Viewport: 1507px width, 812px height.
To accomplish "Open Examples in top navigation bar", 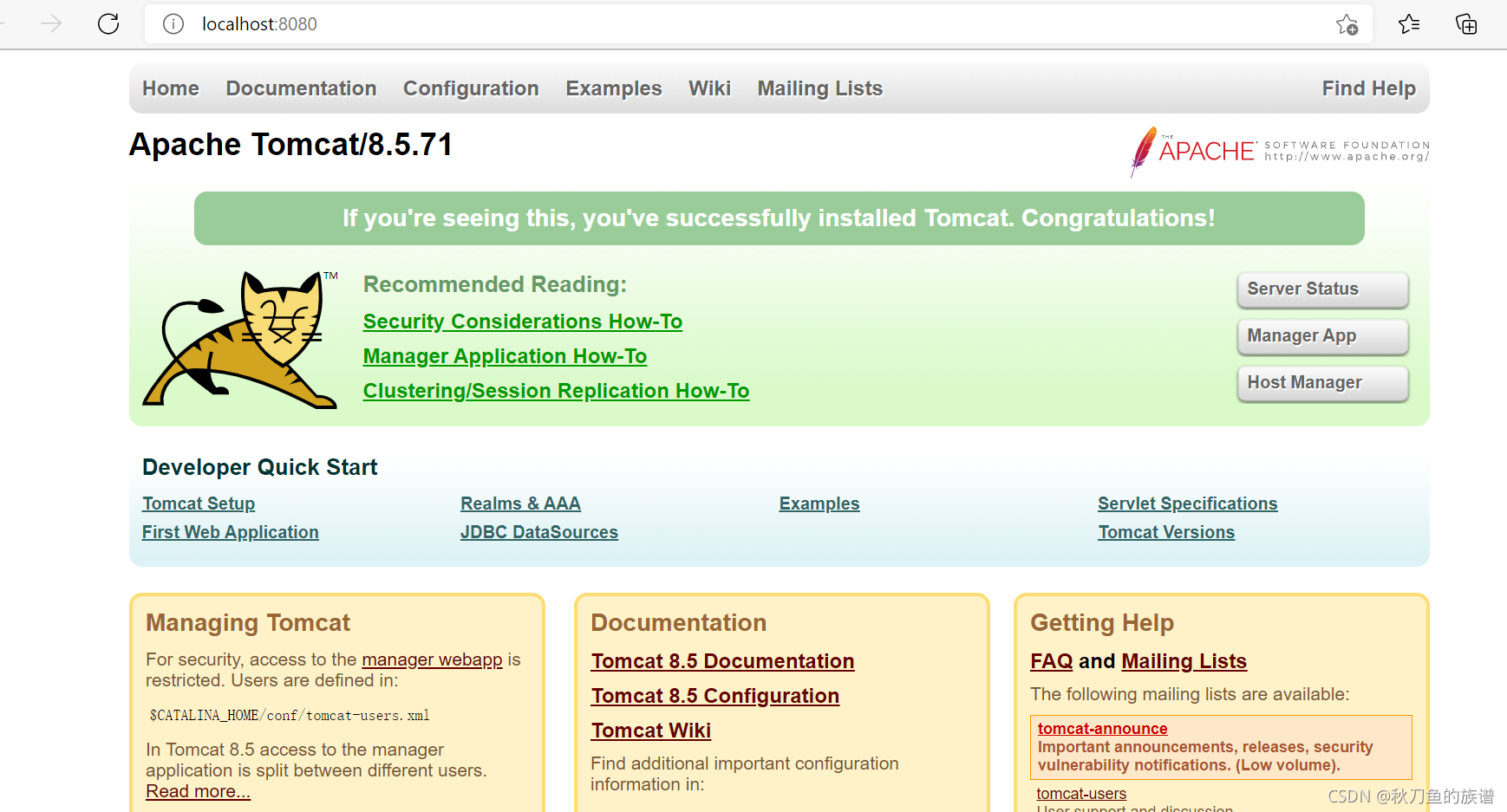I will click(x=614, y=88).
